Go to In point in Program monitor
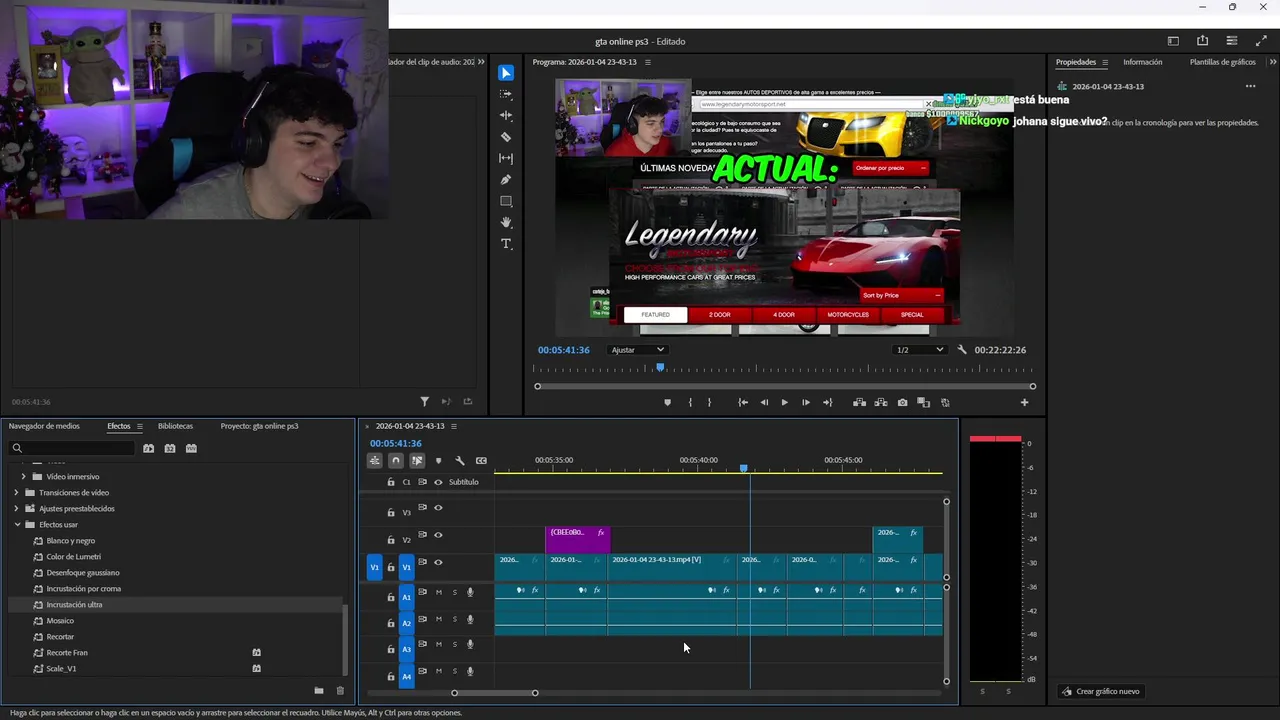 point(743,403)
